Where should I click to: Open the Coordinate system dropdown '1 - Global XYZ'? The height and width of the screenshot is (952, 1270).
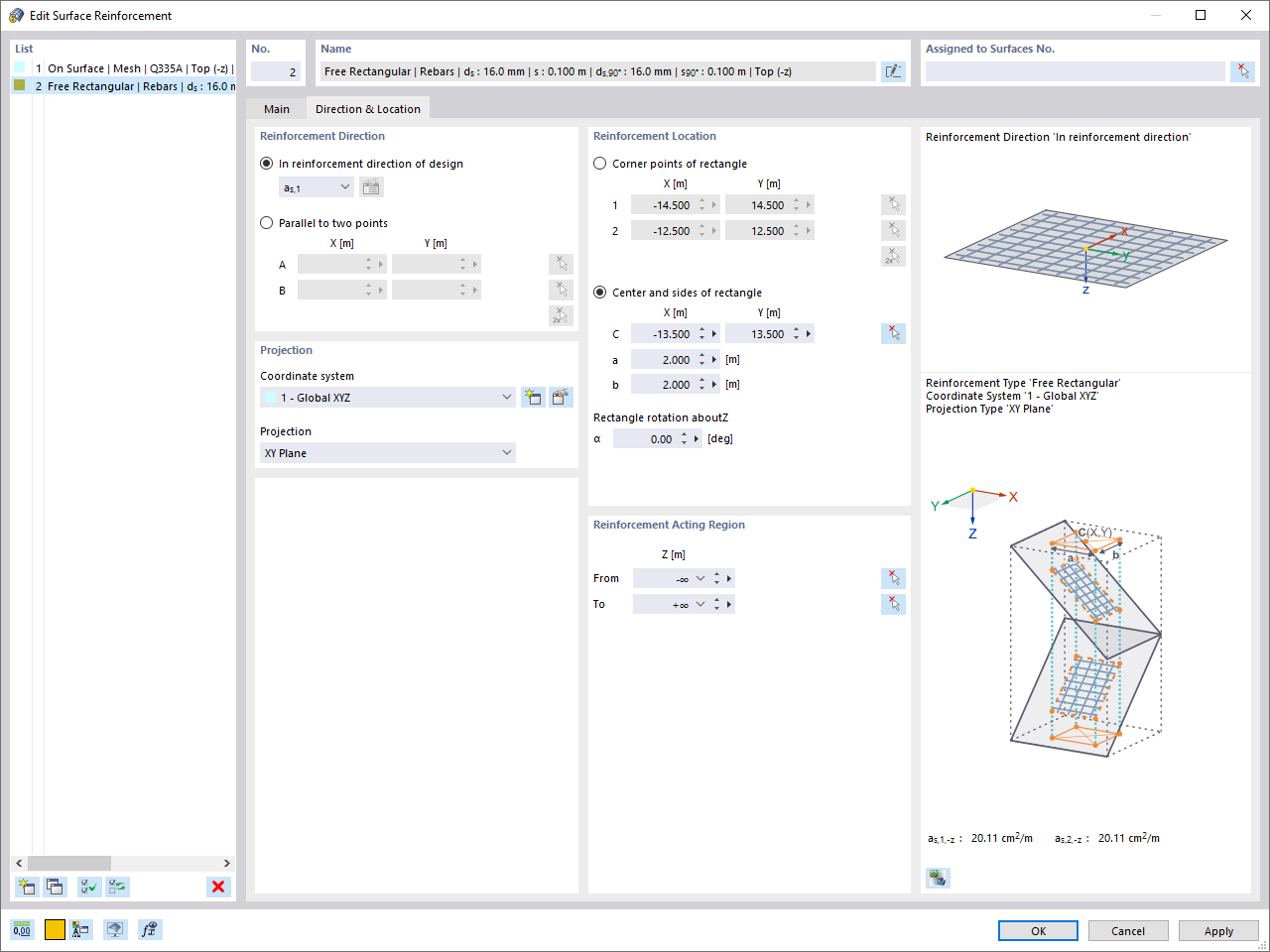[388, 398]
